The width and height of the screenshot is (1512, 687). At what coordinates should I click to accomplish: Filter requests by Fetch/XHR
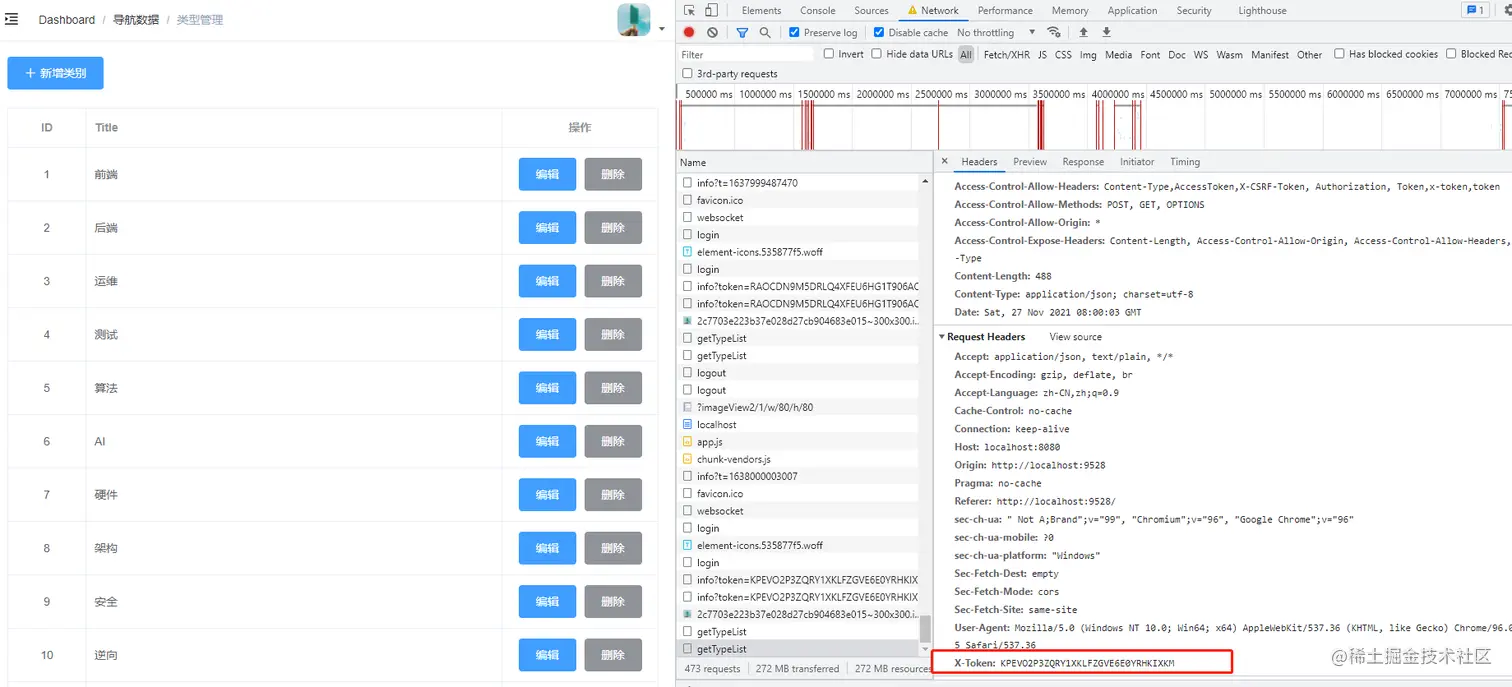tap(1006, 54)
